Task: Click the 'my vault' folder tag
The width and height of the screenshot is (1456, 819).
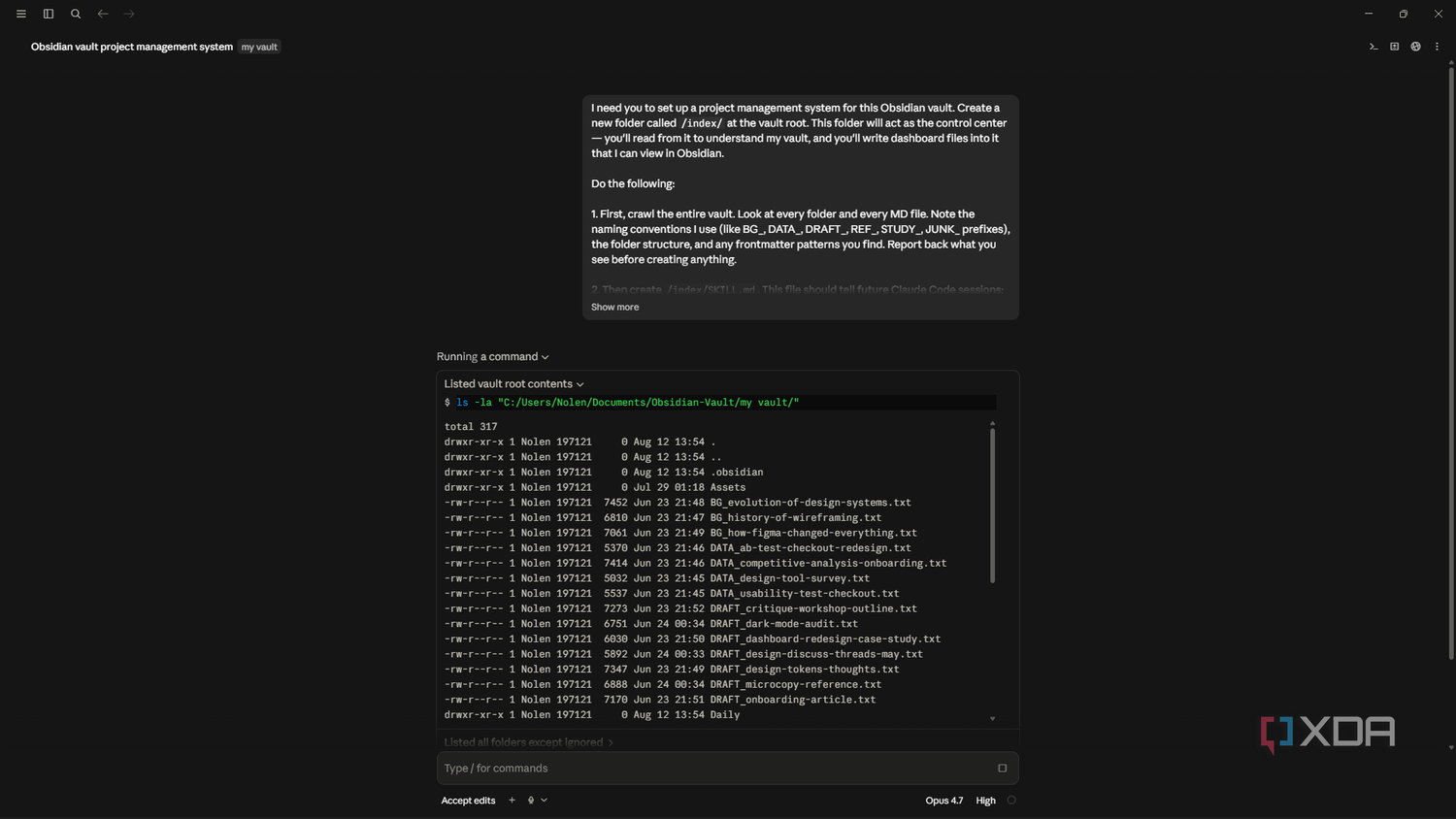Action: (x=259, y=47)
